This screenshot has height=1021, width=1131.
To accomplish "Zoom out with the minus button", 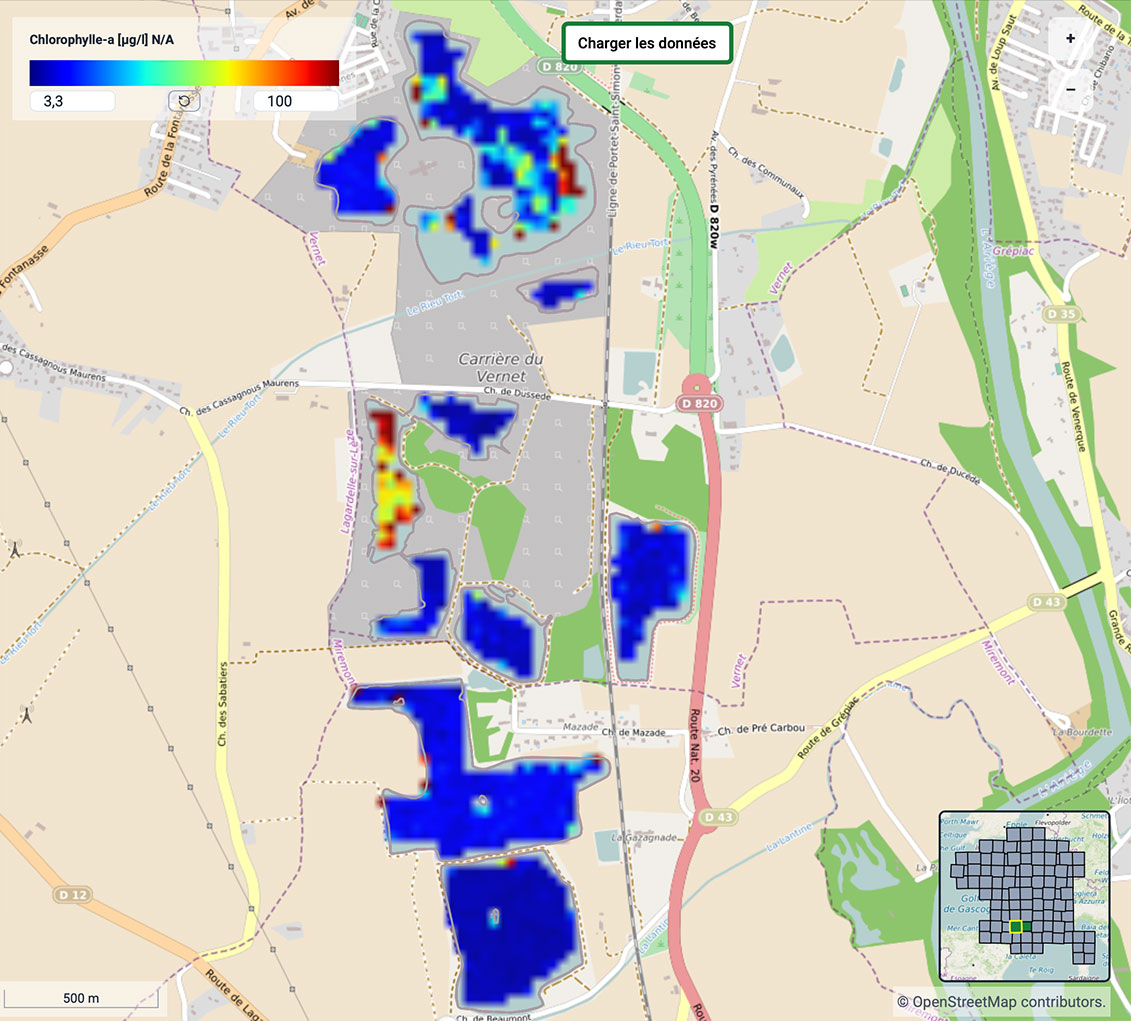I will point(1070,88).
